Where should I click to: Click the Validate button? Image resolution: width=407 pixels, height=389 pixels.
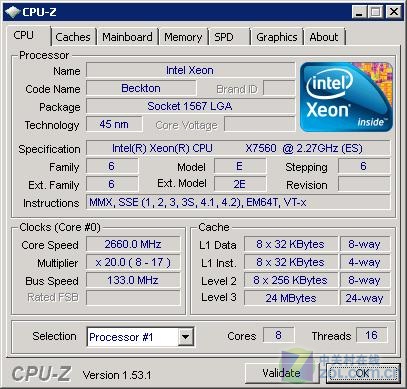[x=281, y=373]
